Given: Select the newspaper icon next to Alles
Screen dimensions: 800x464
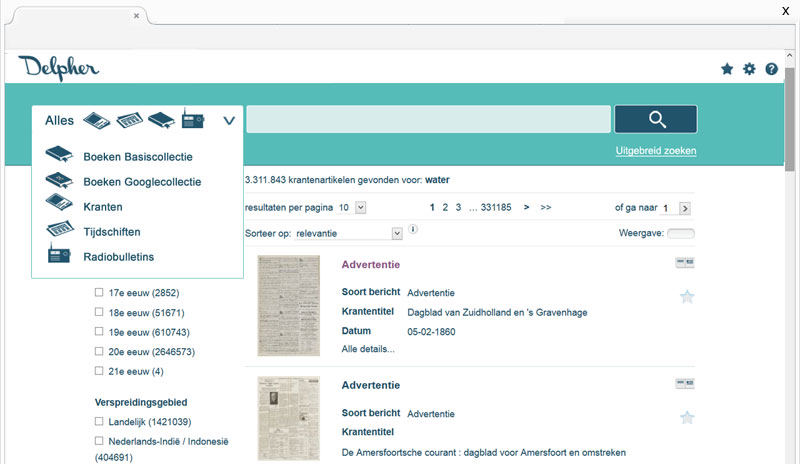Looking at the screenshot, I should (x=97, y=121).
